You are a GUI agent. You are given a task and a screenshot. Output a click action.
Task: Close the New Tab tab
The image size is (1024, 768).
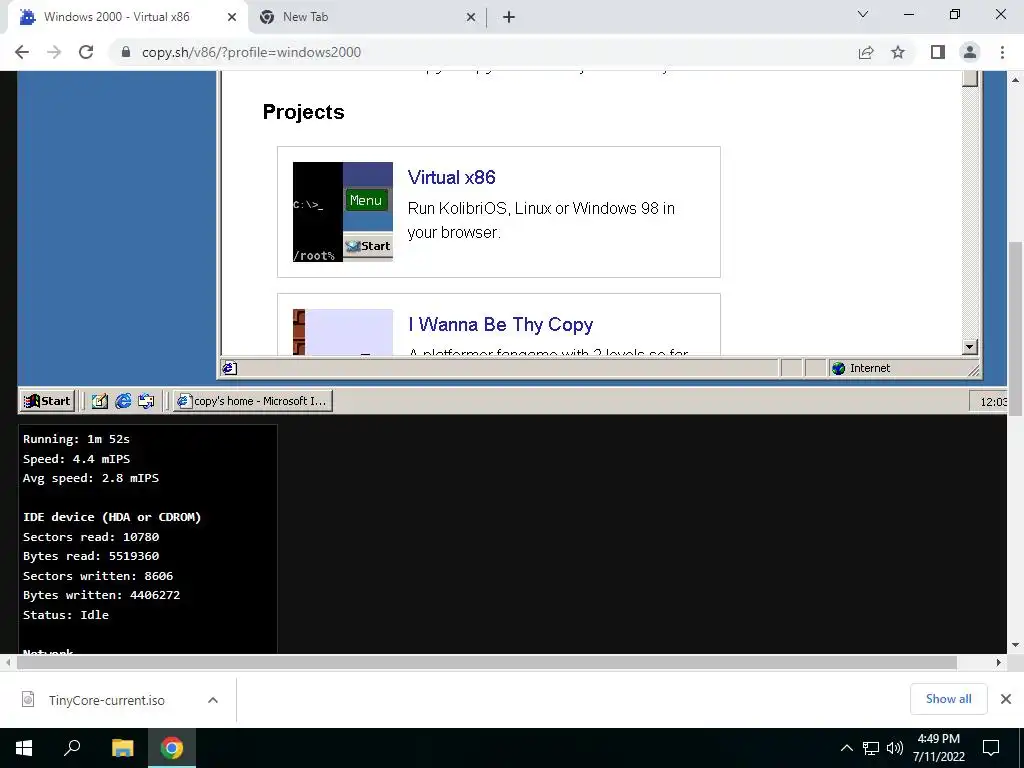pyautogui.click(x=471, y=18)
